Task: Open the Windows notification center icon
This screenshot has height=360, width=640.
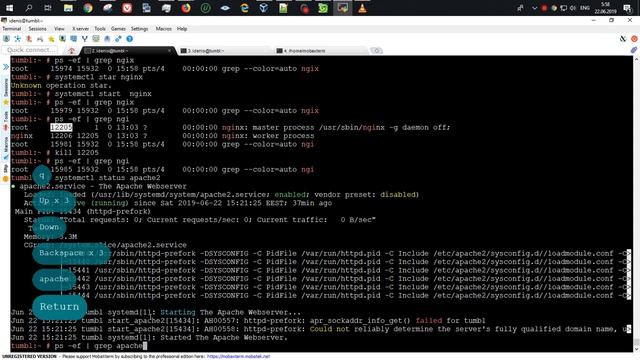Action: tap(628, 8)
